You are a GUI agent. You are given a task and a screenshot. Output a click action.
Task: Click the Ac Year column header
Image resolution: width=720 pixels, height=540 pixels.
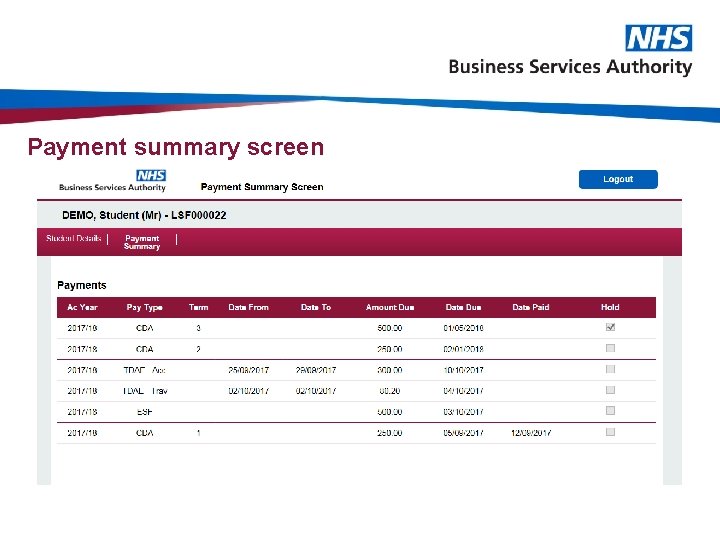tap(82, 307)
